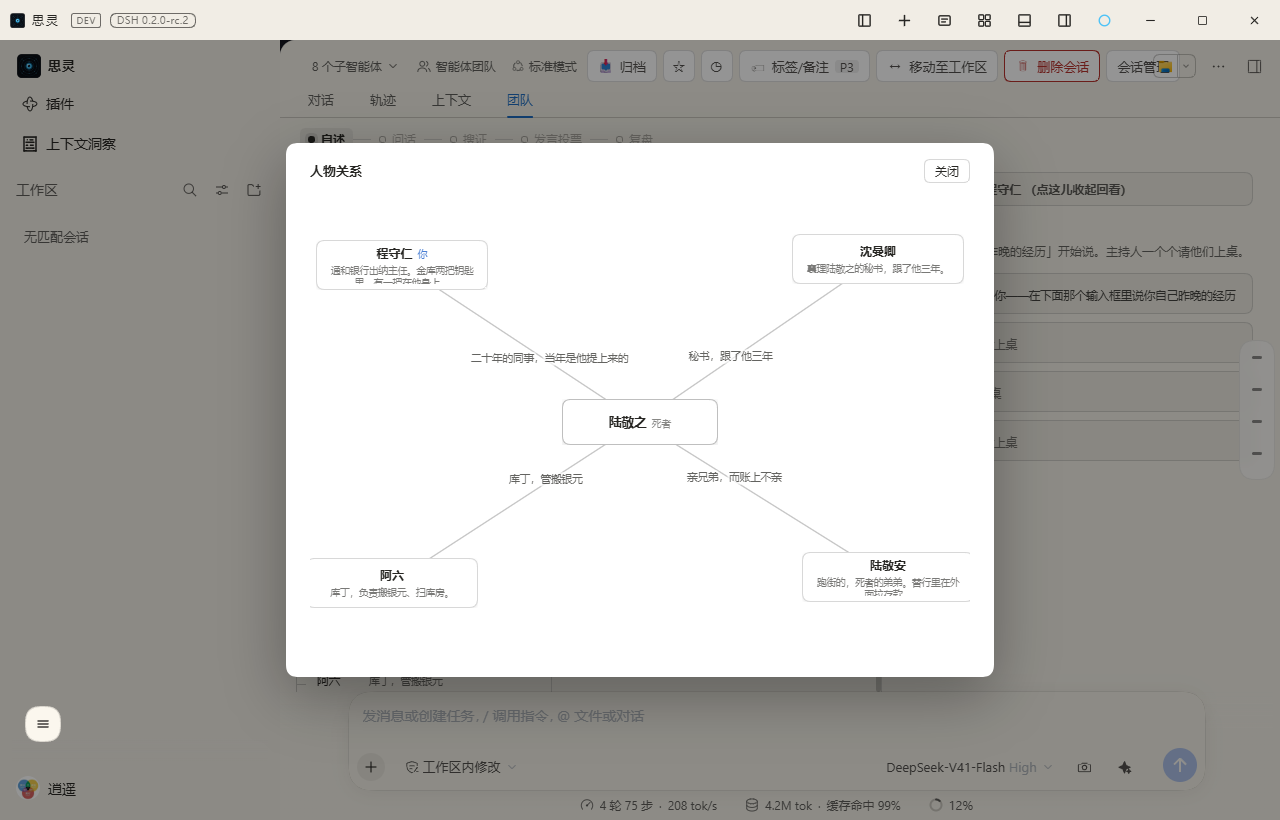The width and height of the screenshot is (1280, 820).
Task: Search the 工作区 list
Action: [190, 190]
